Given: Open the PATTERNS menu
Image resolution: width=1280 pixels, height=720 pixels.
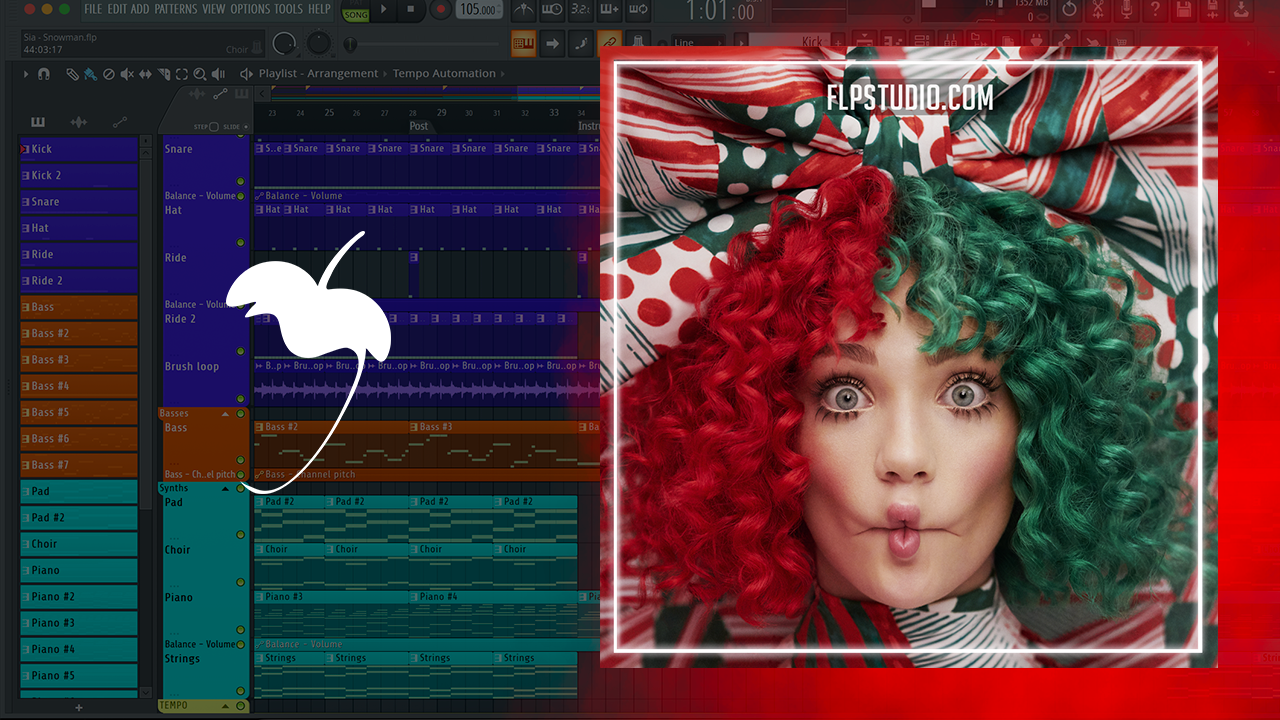Looking at the screenshot, I should click(x=175, y=9).
